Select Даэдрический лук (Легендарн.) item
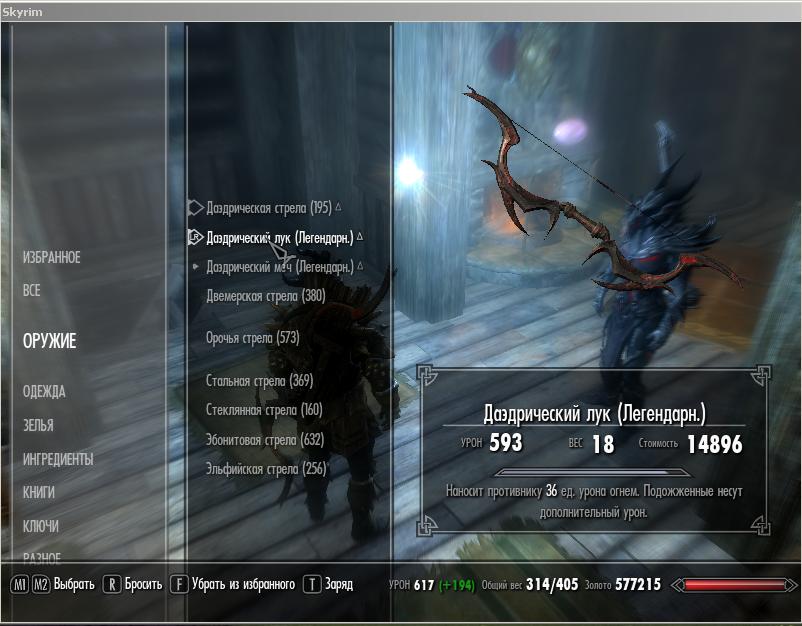Image resolution: width=802 pixels, height=626 pixels. tap(280, 238)
